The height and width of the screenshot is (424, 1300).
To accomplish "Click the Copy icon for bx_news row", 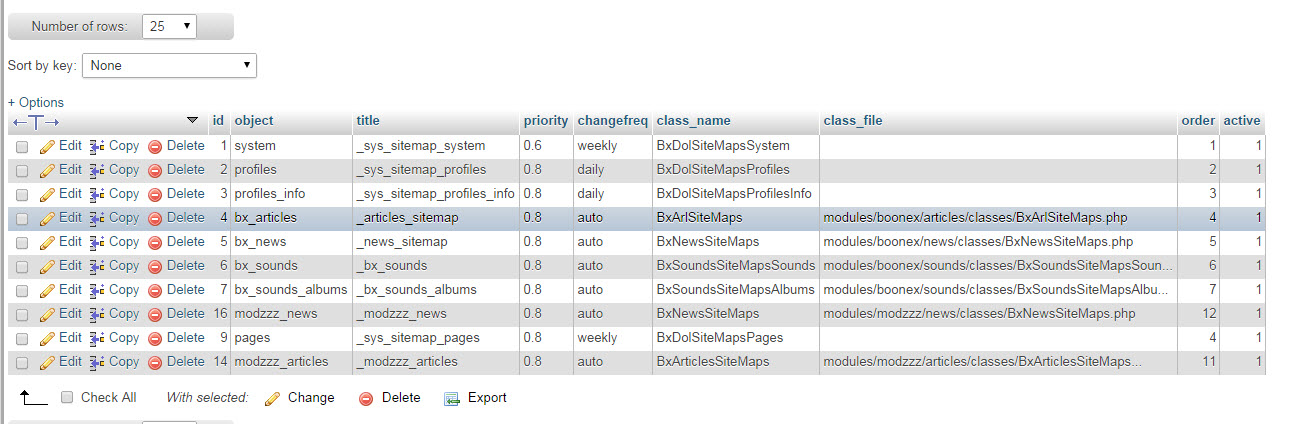I will click(97, 242).
